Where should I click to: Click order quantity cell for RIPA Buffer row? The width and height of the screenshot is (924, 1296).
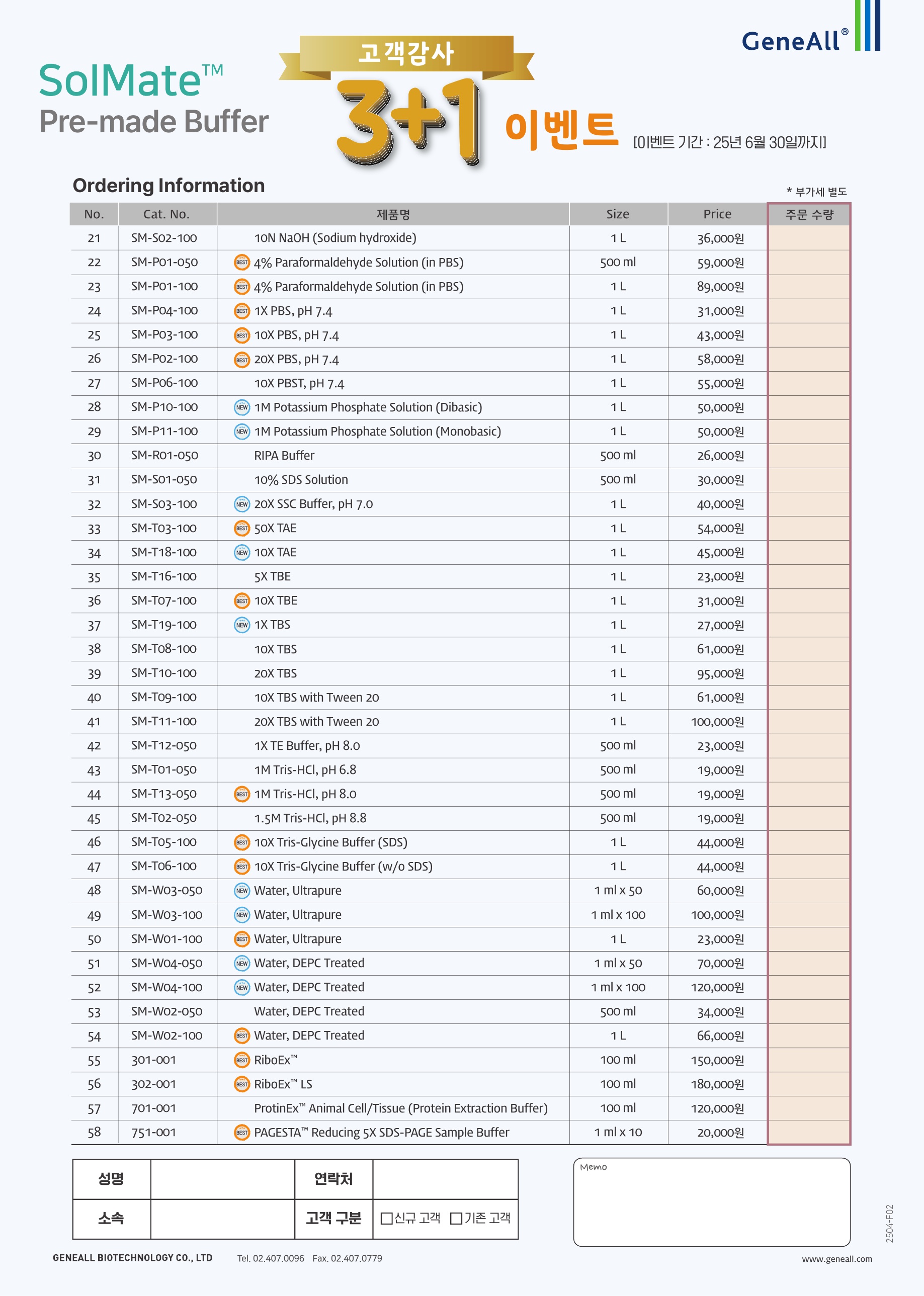[808, 456]
